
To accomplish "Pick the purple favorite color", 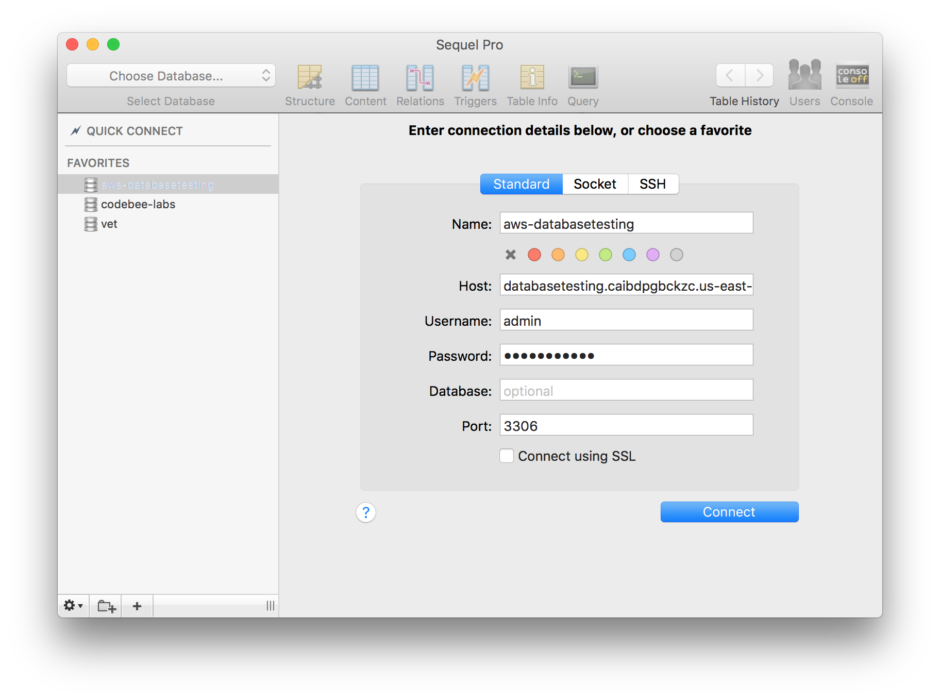I will (653, 255).
